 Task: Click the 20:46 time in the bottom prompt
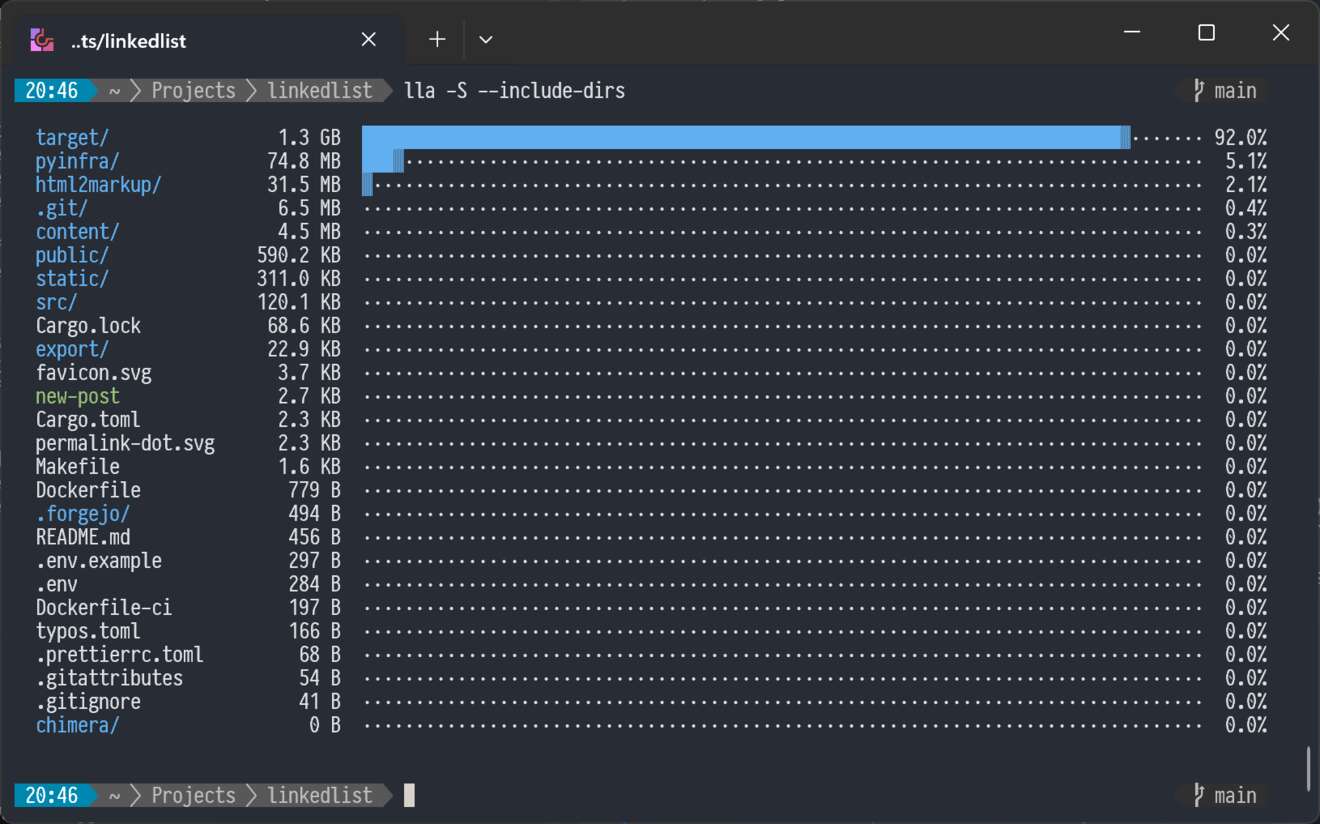51,796
